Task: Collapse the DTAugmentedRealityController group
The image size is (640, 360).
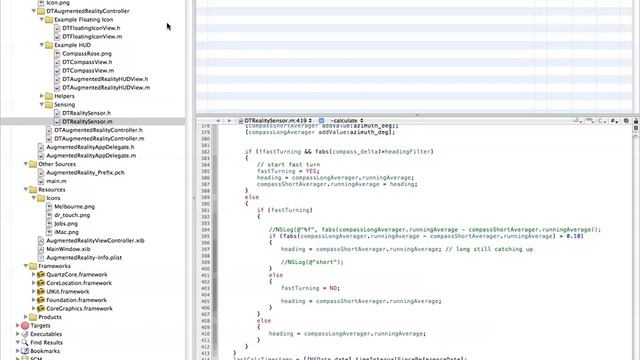Action: tap(34, 11)
